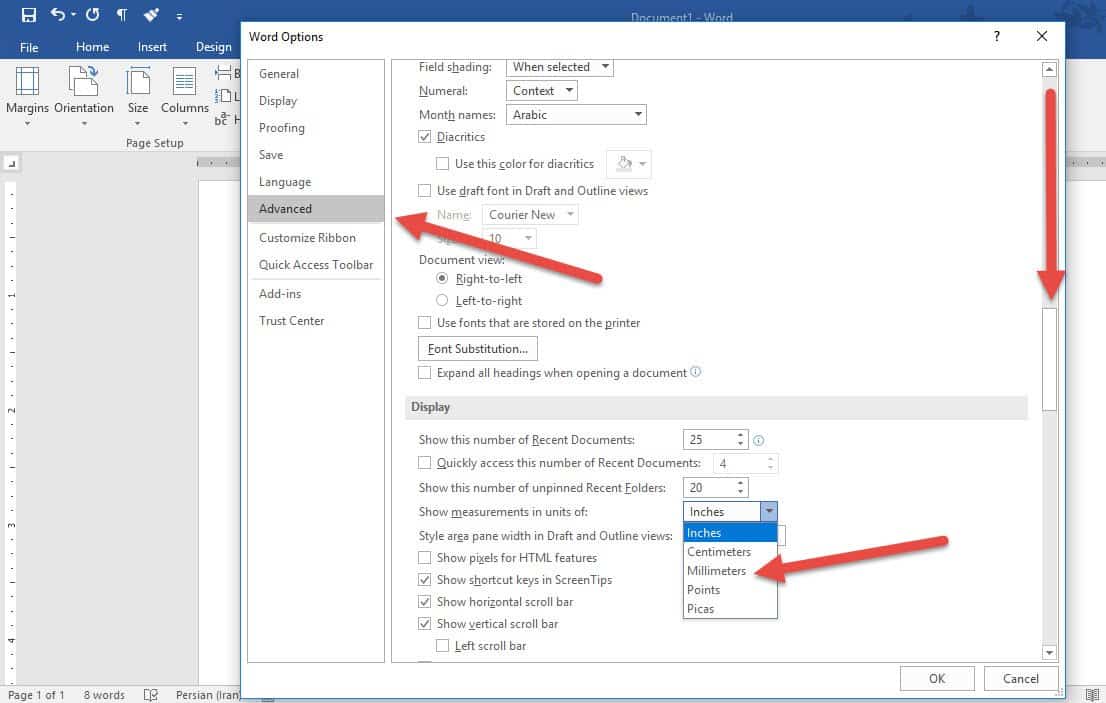The image size is (1106, 703).
Task: Click the Save icon in Quick Access Toolbar
Action: (28, 15)
